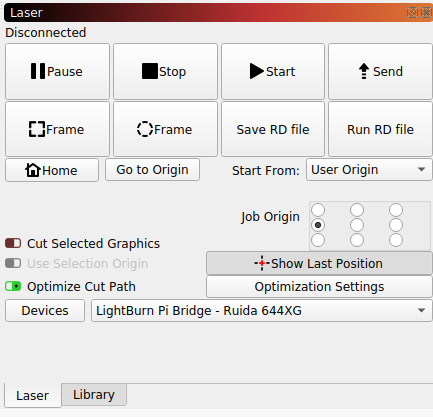Click the Save RD file button

(273, 129)
